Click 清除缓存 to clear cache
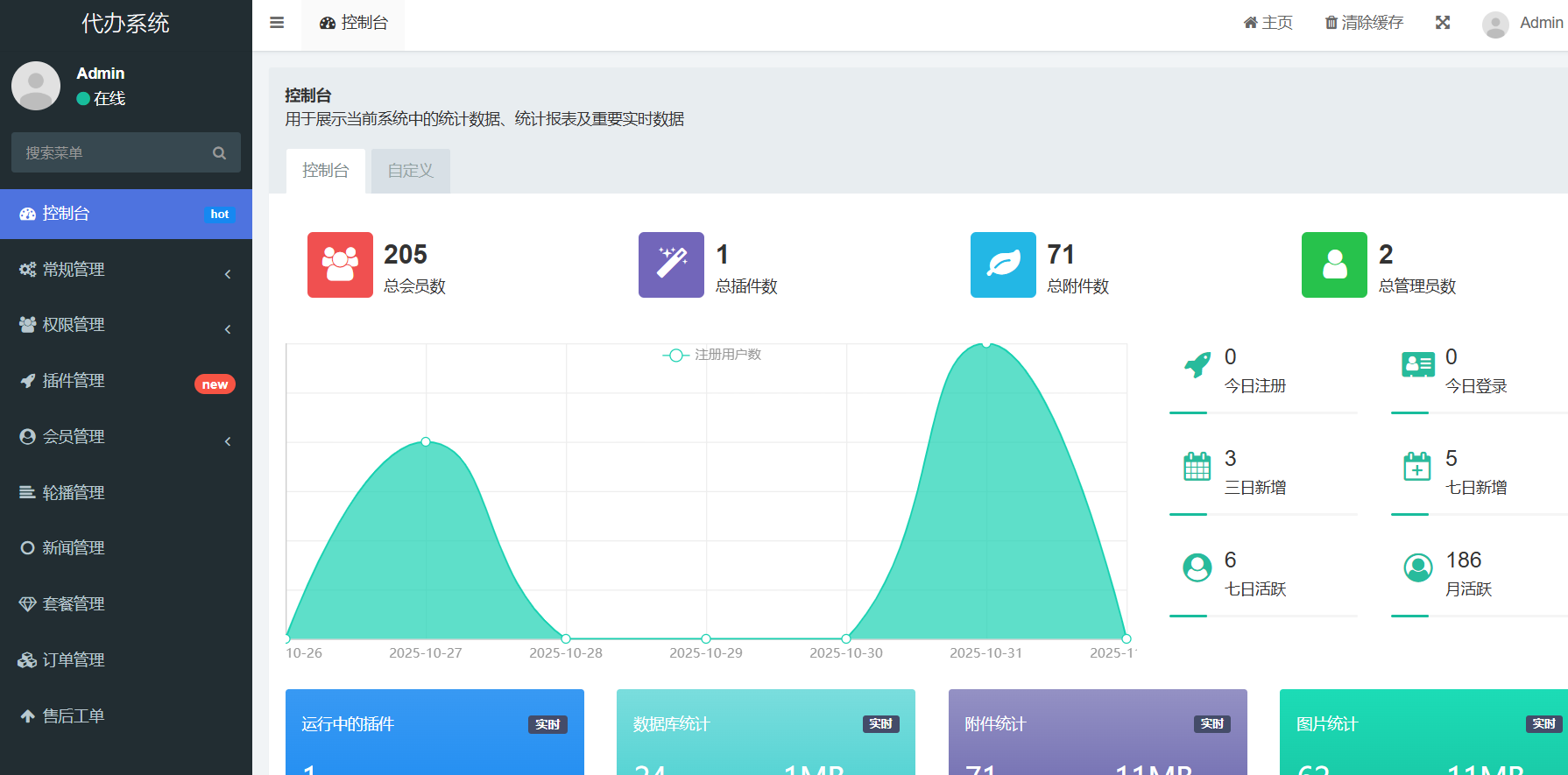 (1364, 23)
